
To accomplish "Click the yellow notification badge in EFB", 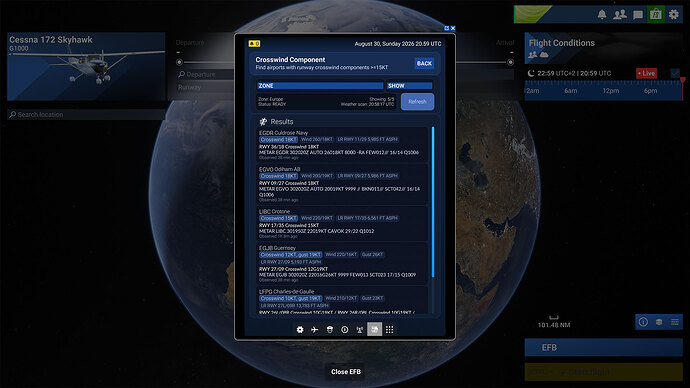I will tap(254, 44).
